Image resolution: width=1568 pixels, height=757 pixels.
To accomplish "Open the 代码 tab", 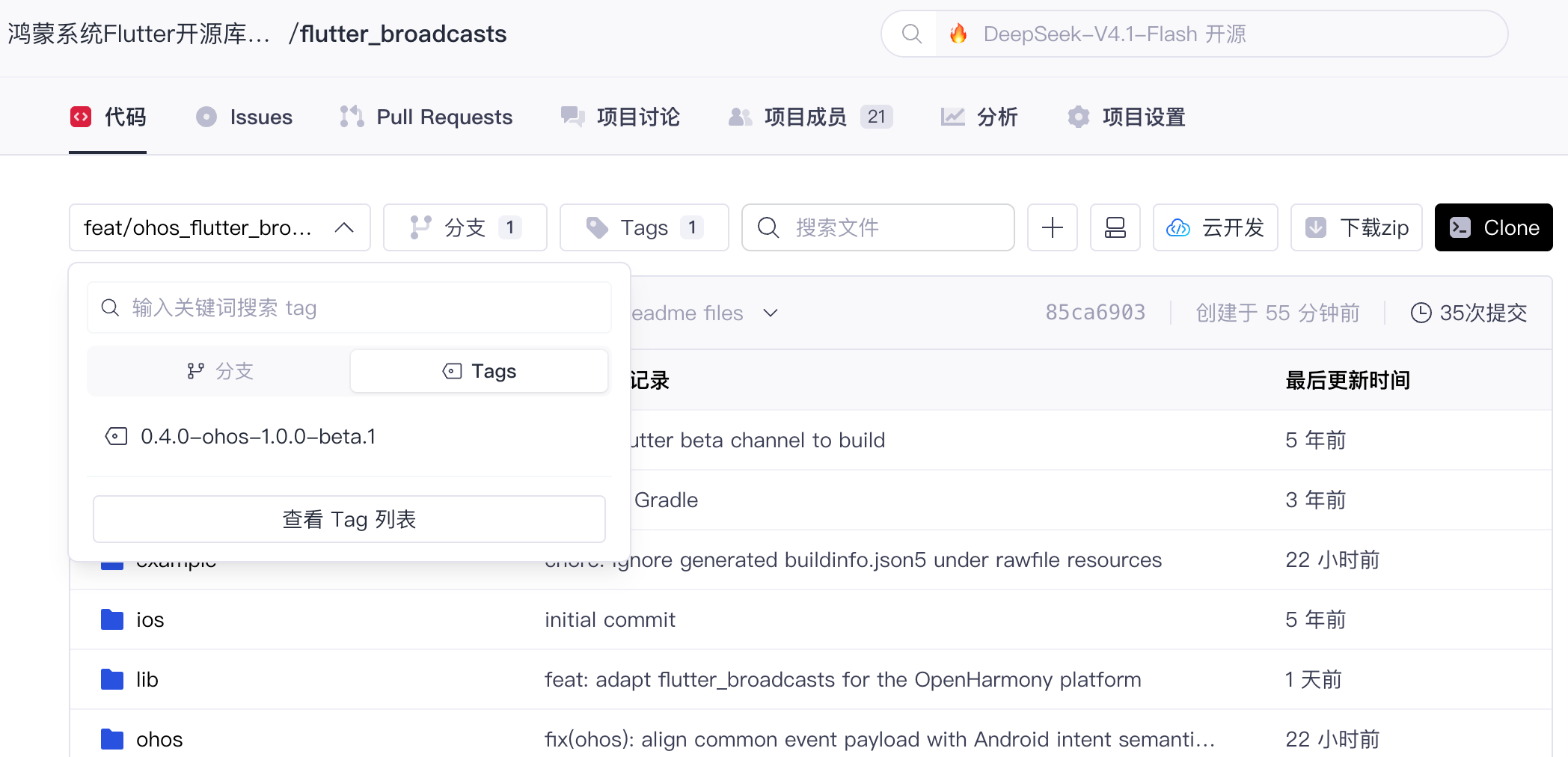I will (108, 117).
